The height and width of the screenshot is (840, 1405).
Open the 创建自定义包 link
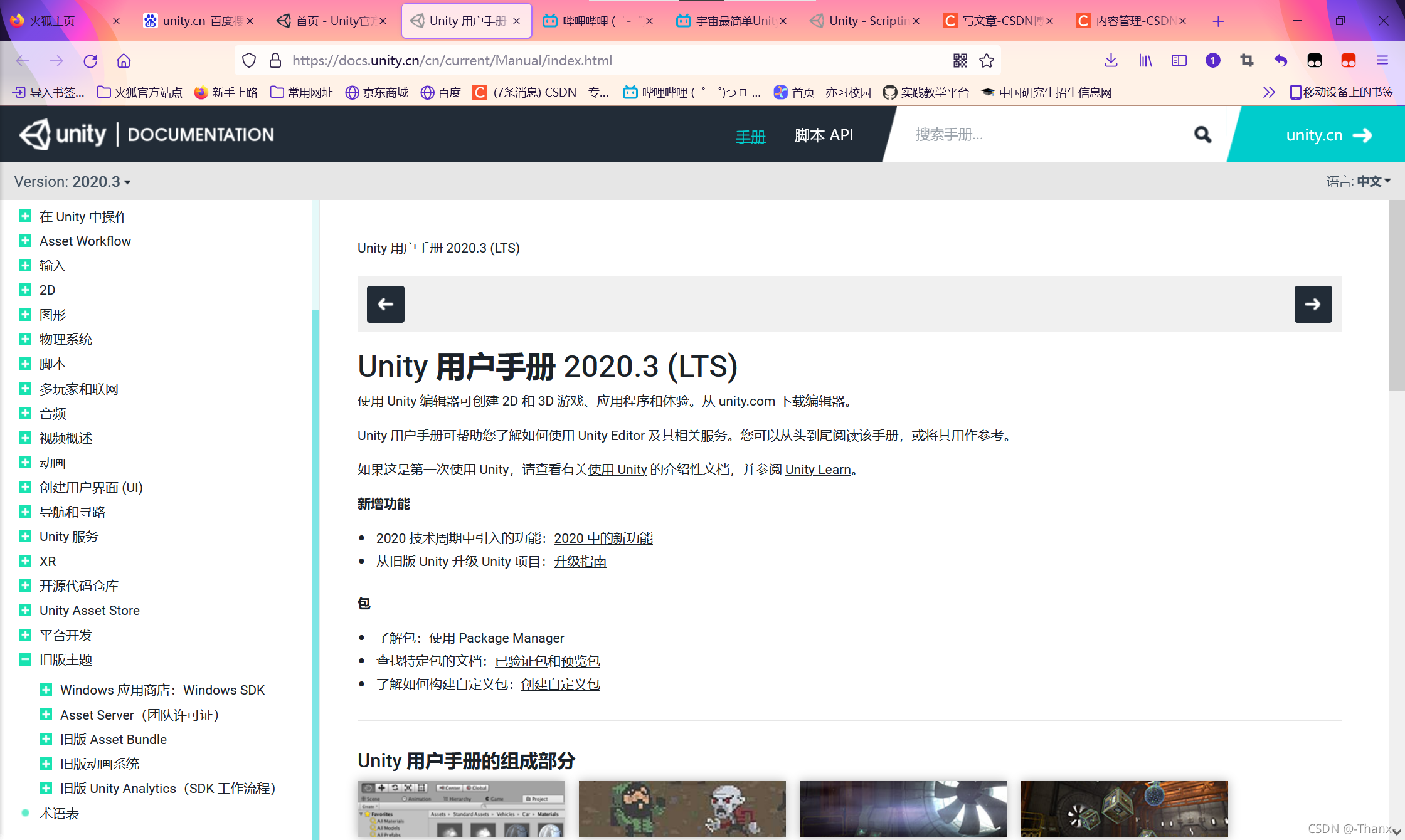tap(561, 685)
